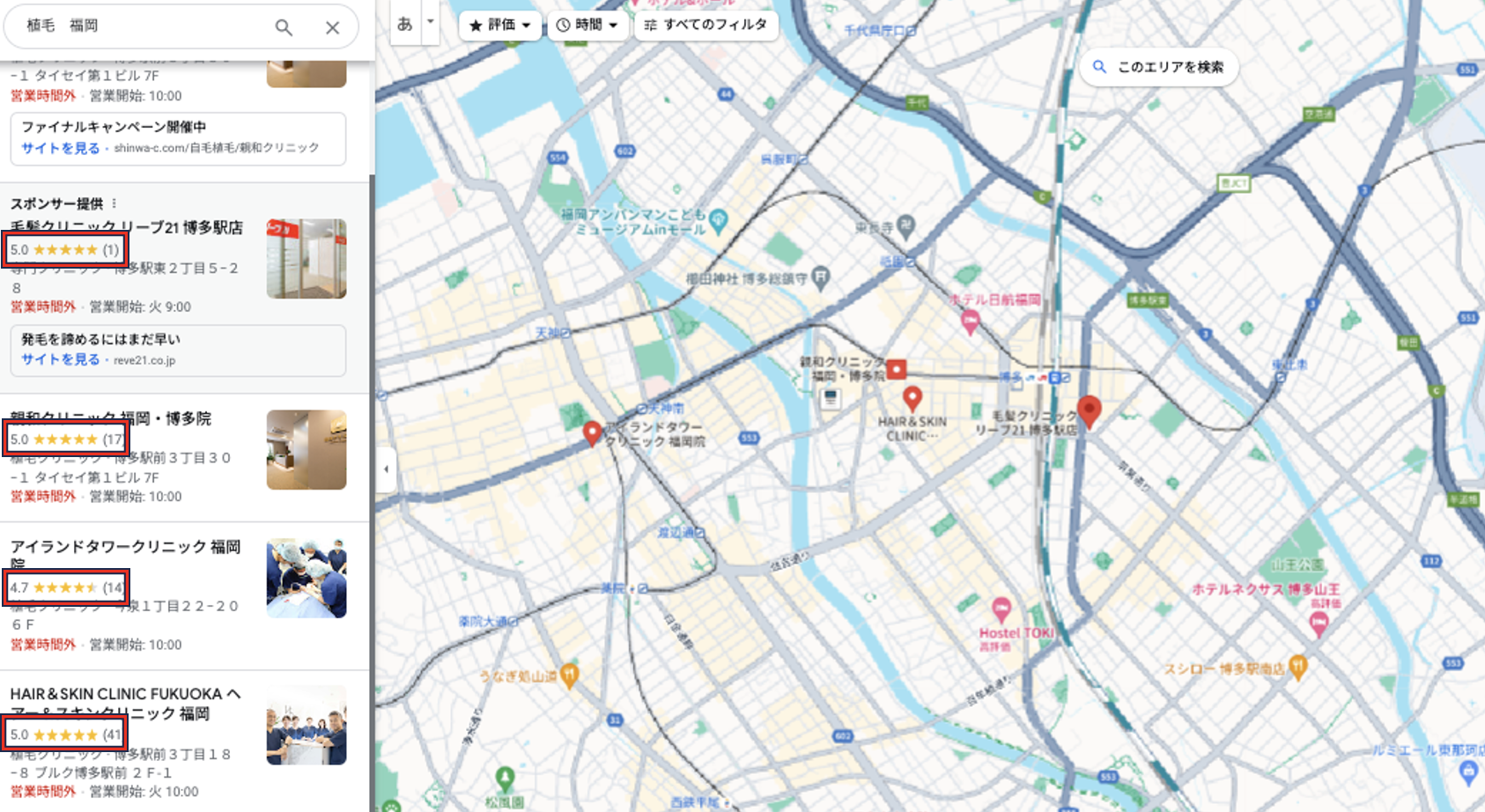Click the あ input mode button
Viewport: 1485px width, 812px height.
coord(405,24)
